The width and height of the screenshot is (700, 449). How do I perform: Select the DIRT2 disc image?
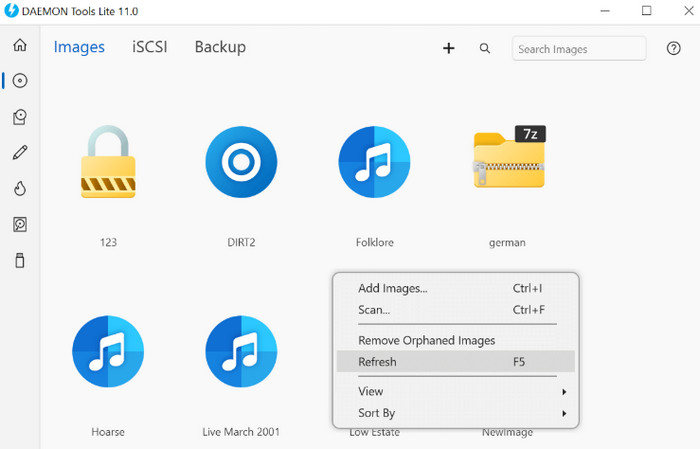[241, 162]
